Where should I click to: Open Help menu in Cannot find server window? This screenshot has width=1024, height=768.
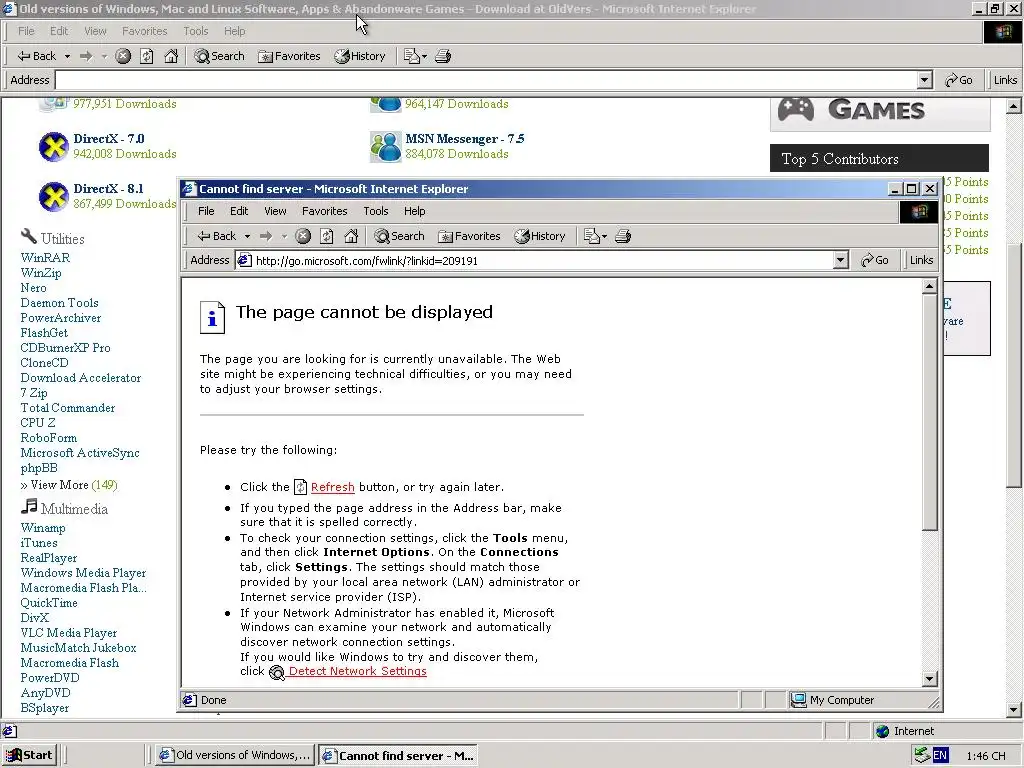click(x=415, y=211)
